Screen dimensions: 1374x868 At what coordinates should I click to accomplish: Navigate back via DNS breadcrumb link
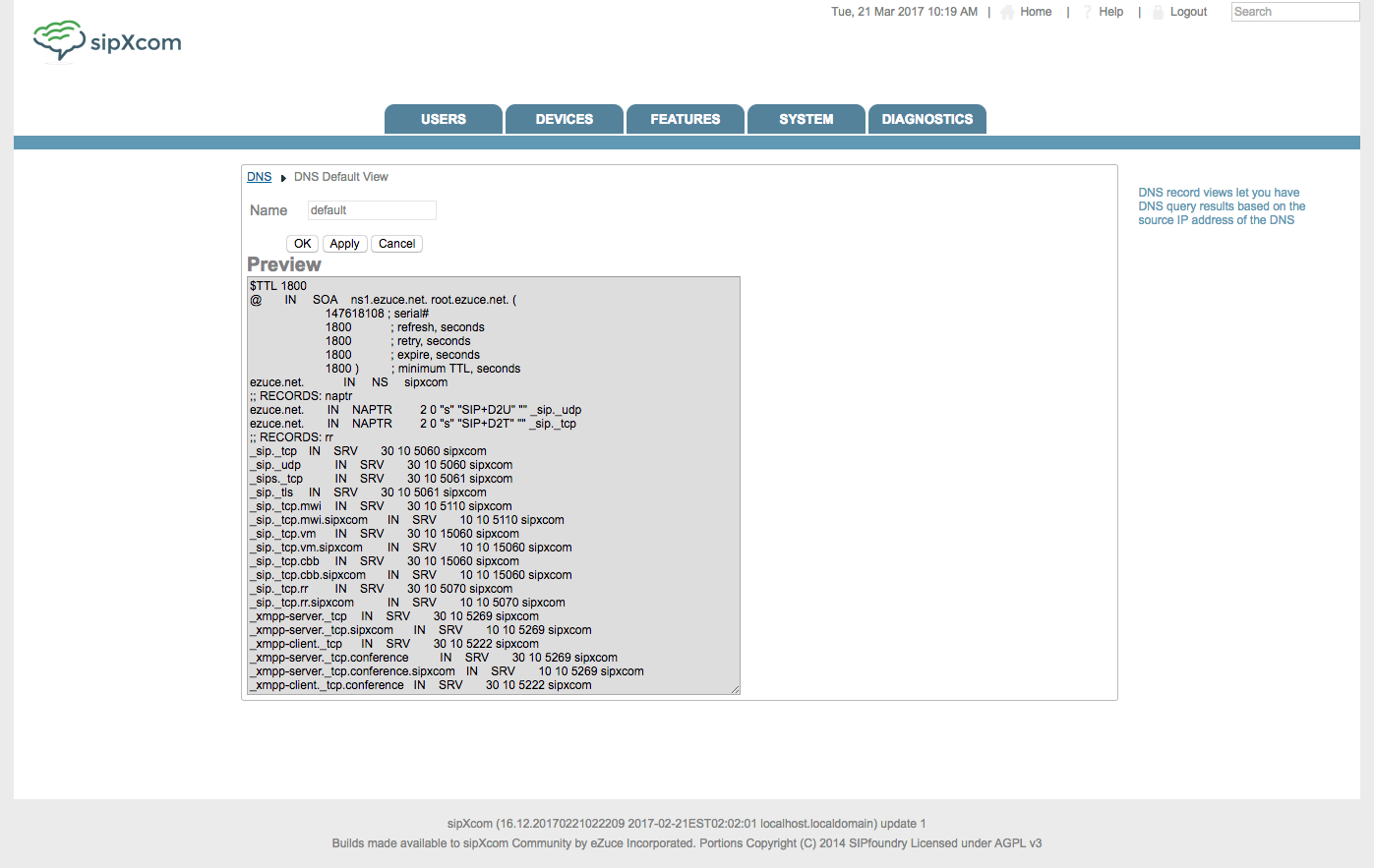259,177
